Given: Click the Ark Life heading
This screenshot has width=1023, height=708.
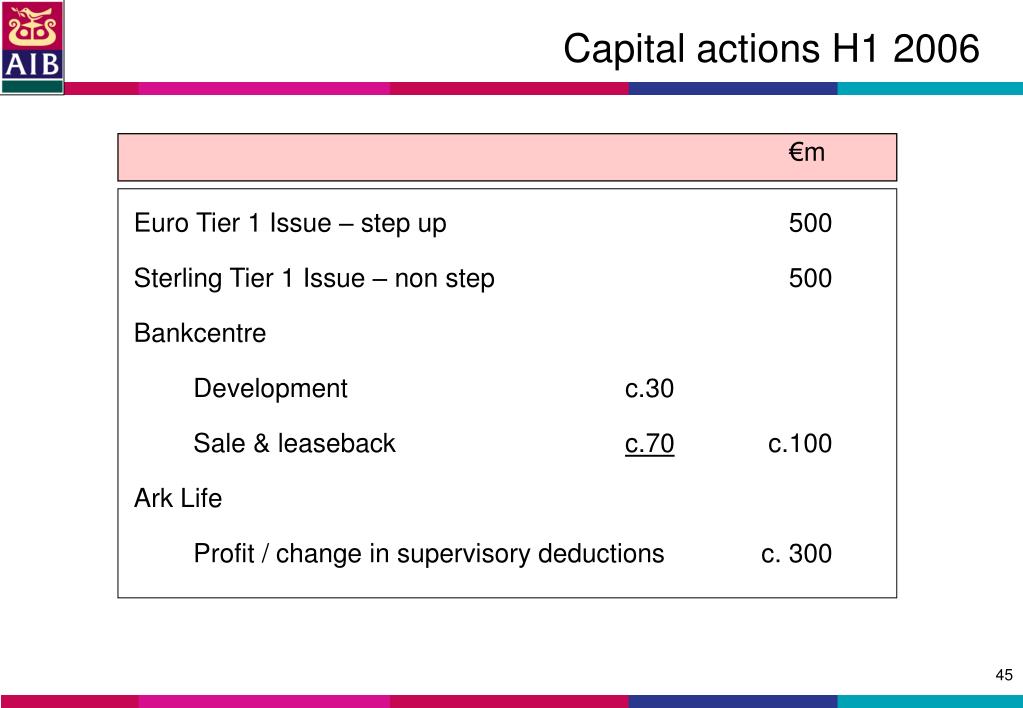Looking at the screenshot, I should pos(178,499).
